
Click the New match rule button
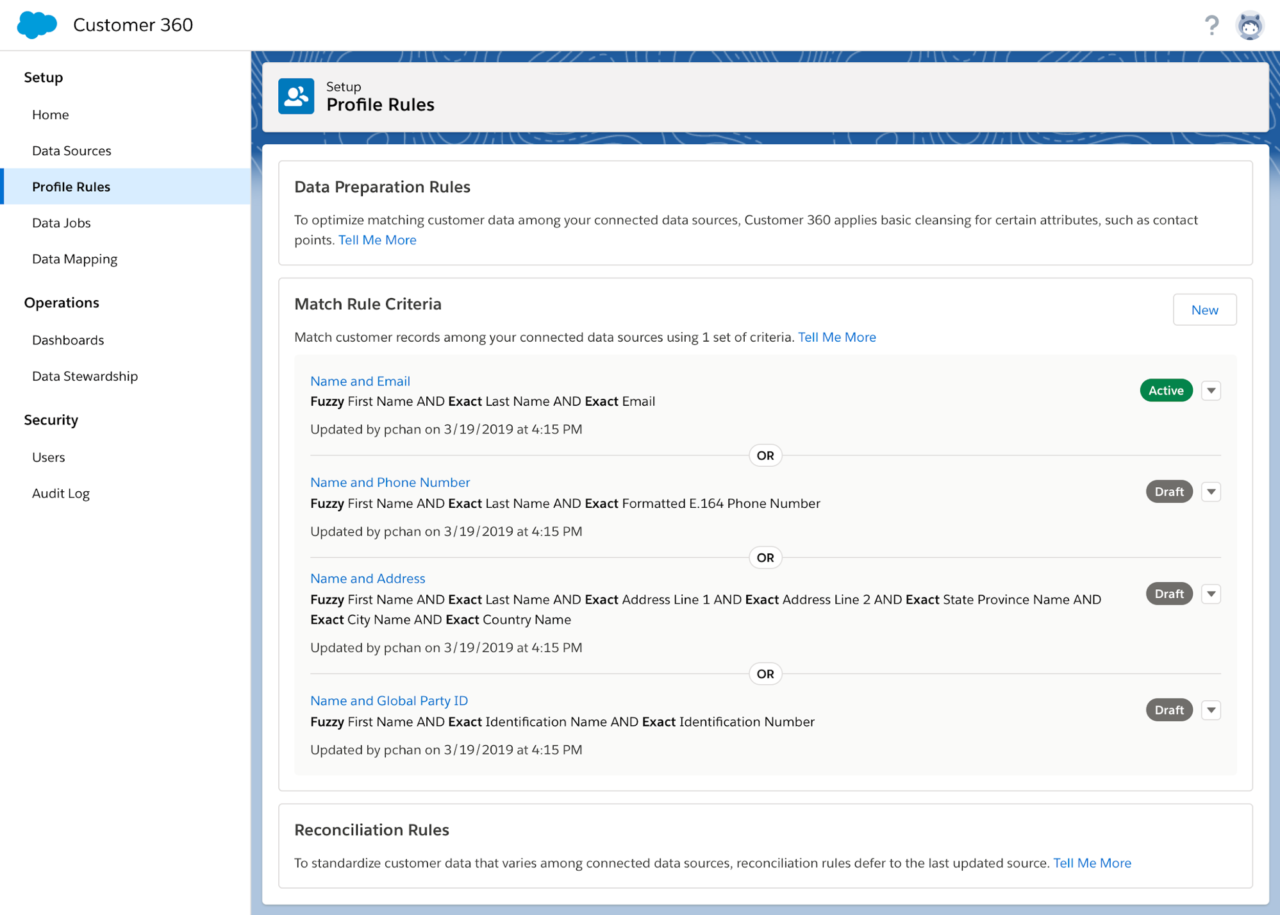[1204, 310]
